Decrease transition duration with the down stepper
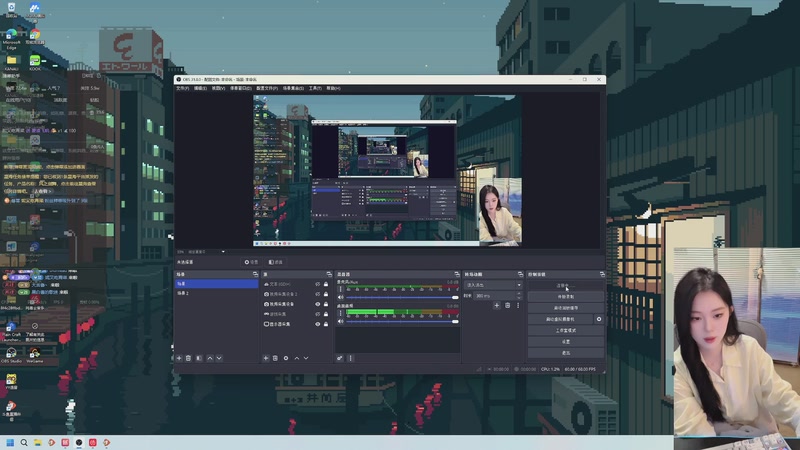Image resolution: width=800 pixels, height=450 pixels. pos(519,297)
